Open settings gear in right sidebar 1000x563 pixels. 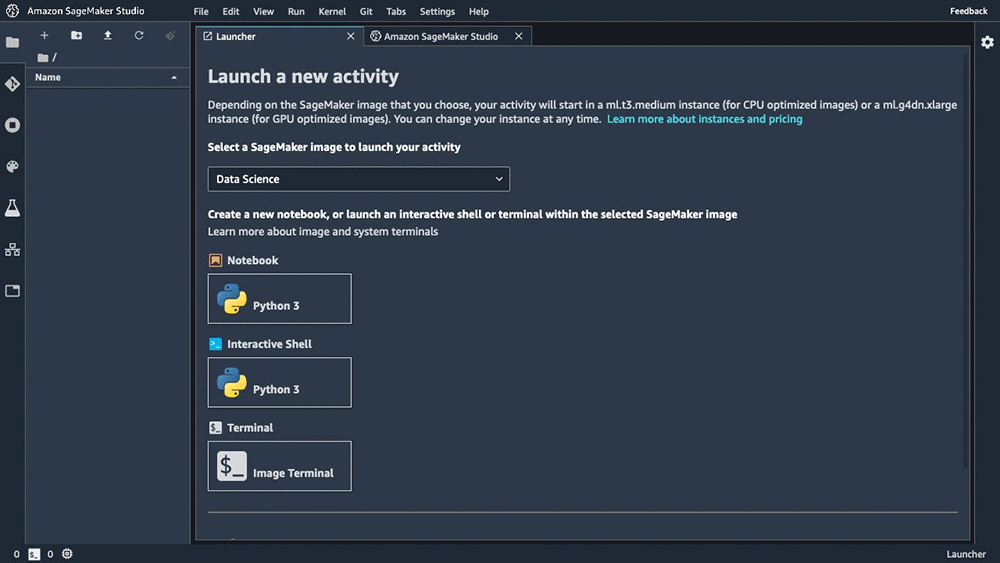tap(987, 42)
